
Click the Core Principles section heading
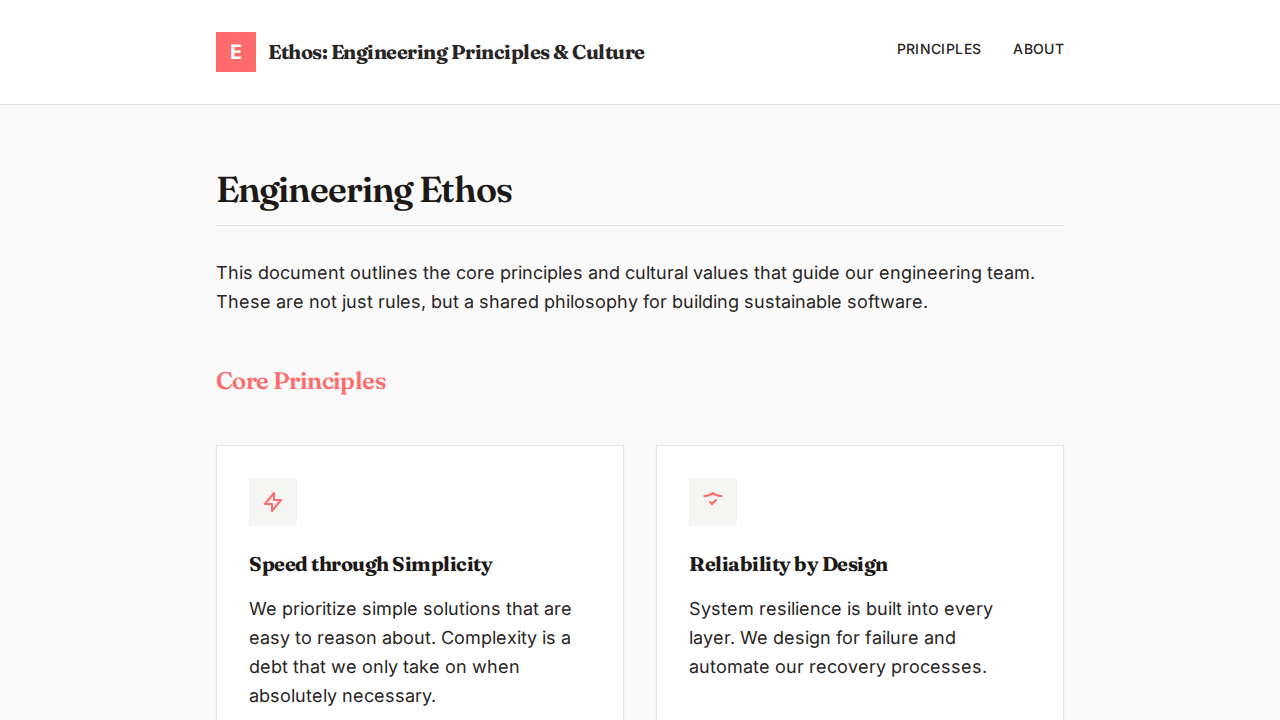point(301,381)
